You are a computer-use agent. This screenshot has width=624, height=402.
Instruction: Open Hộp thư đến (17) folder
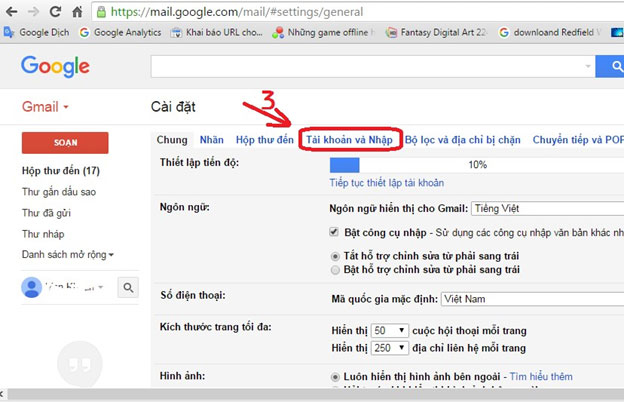pyautogui.click(x=61, y=171)
